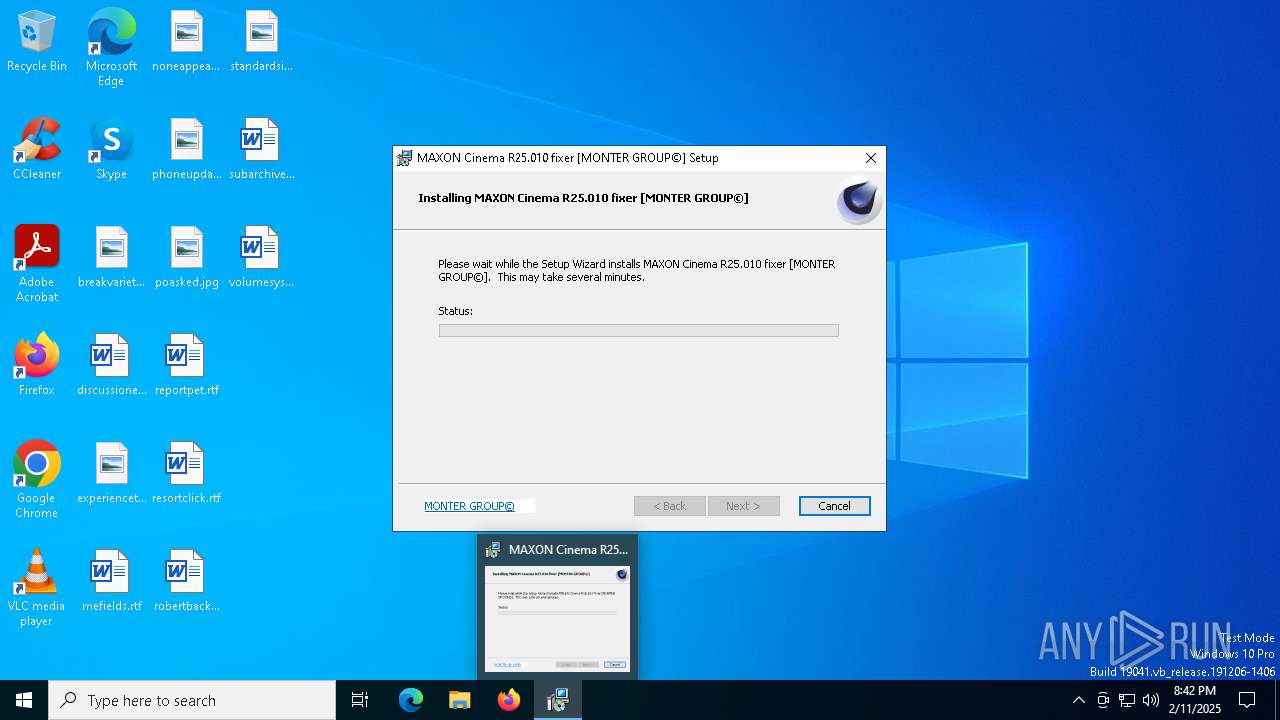Select the discussione... Word document
Screen dimensions: 1280x720
111,366
